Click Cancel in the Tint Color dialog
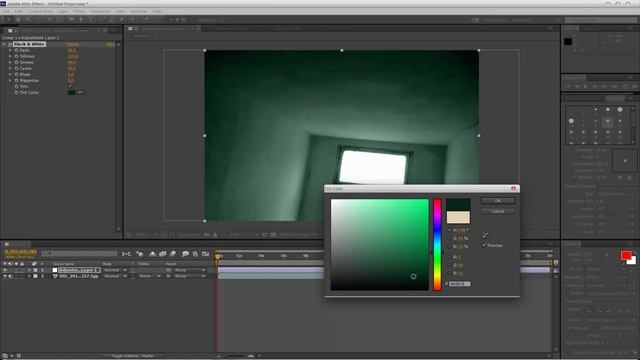 tap(498, 211)
